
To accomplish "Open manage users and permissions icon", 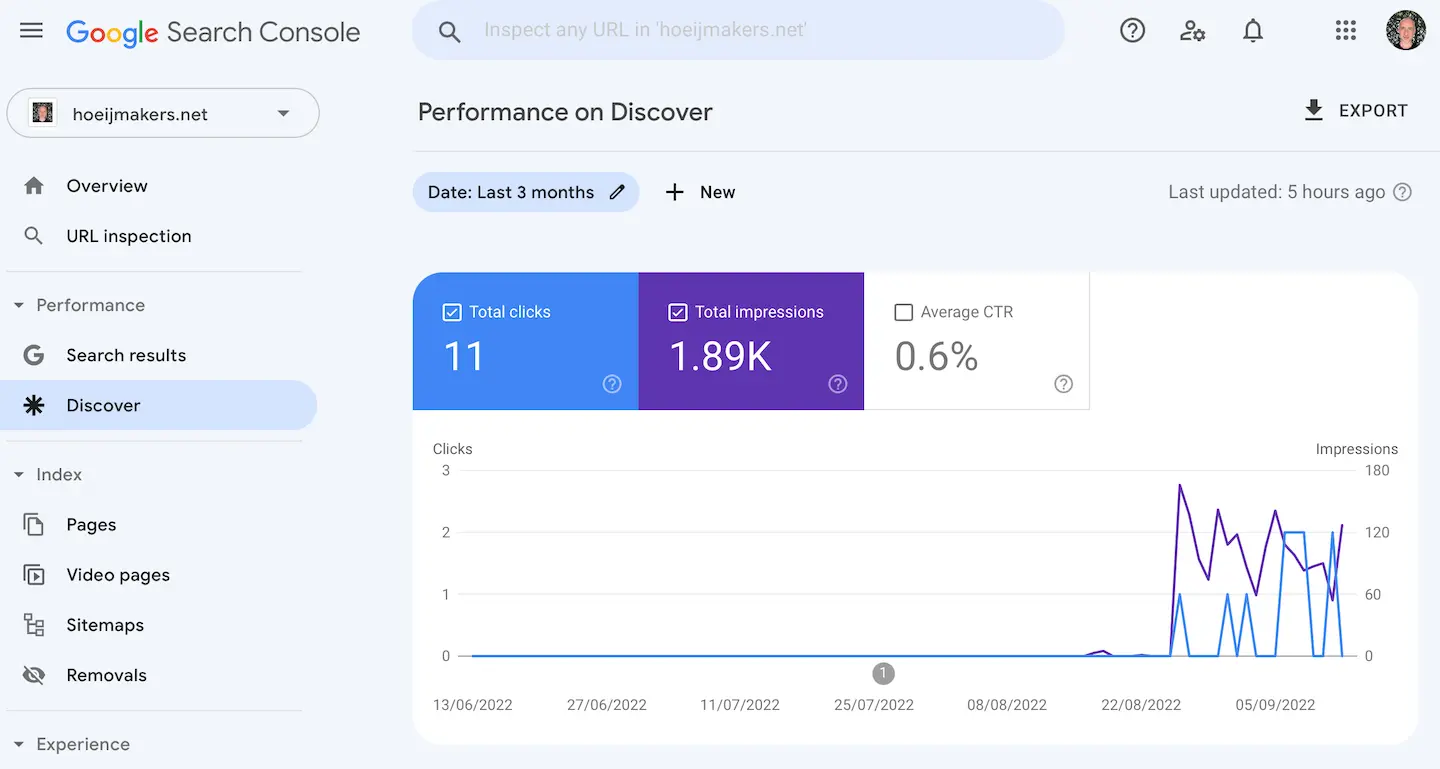I will [1192, 30].
